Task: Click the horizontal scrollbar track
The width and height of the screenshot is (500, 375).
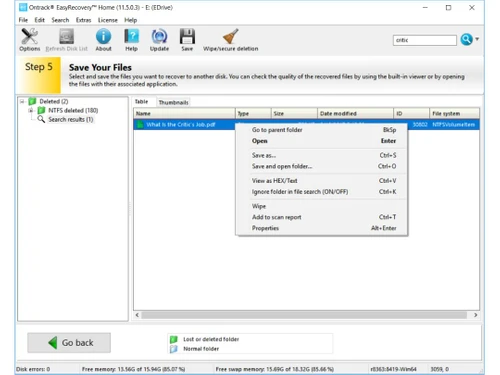Action: (304, 315)
